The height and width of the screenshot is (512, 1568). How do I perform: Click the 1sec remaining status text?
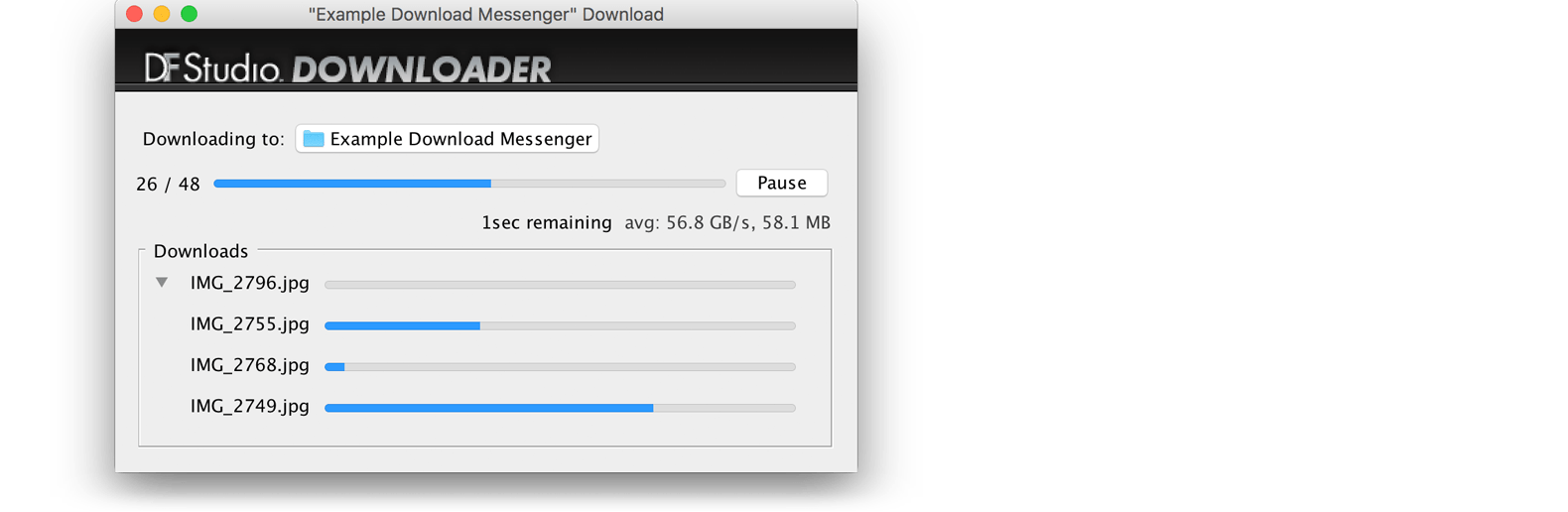pos(547,223)
